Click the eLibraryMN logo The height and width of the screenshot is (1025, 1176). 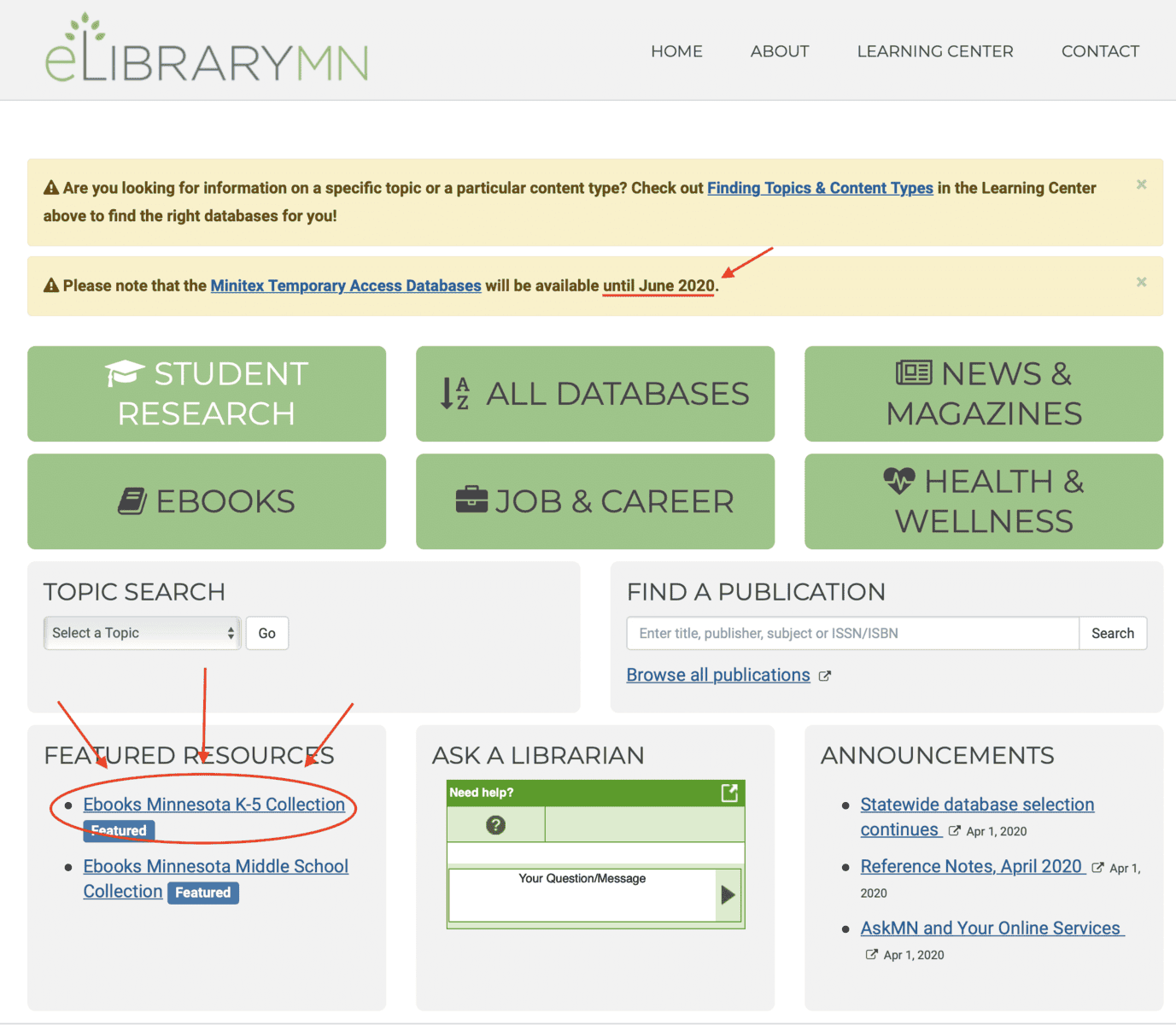pos(206,50)
